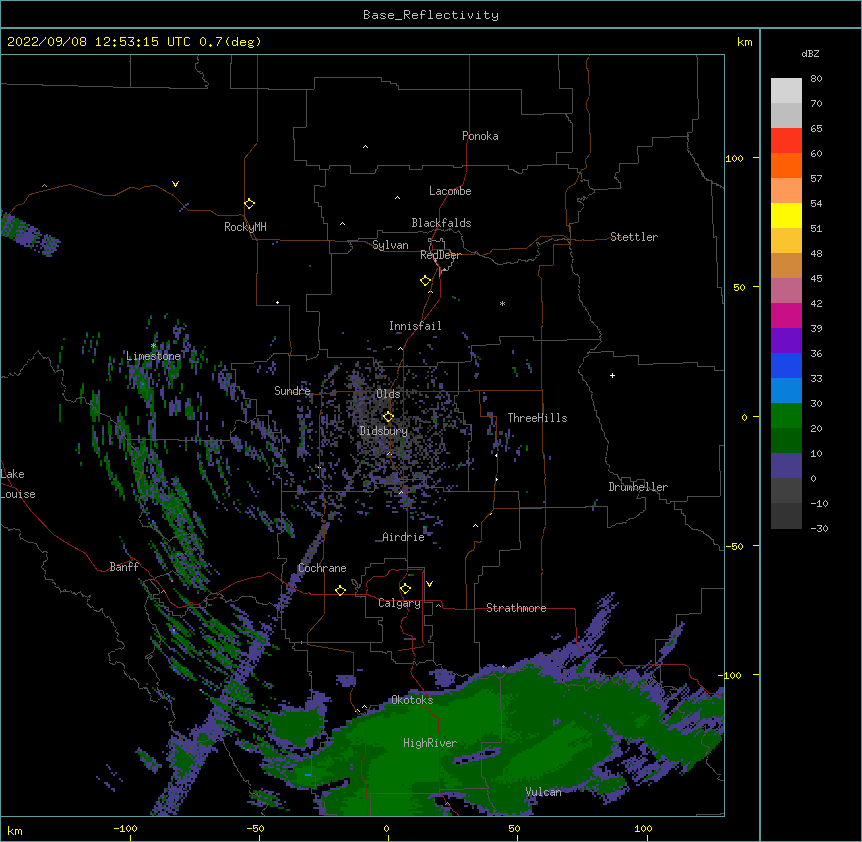
Task: Click the 20 dBZ green legend swatch
Action: pyautogui.click(x=786, y=440)
